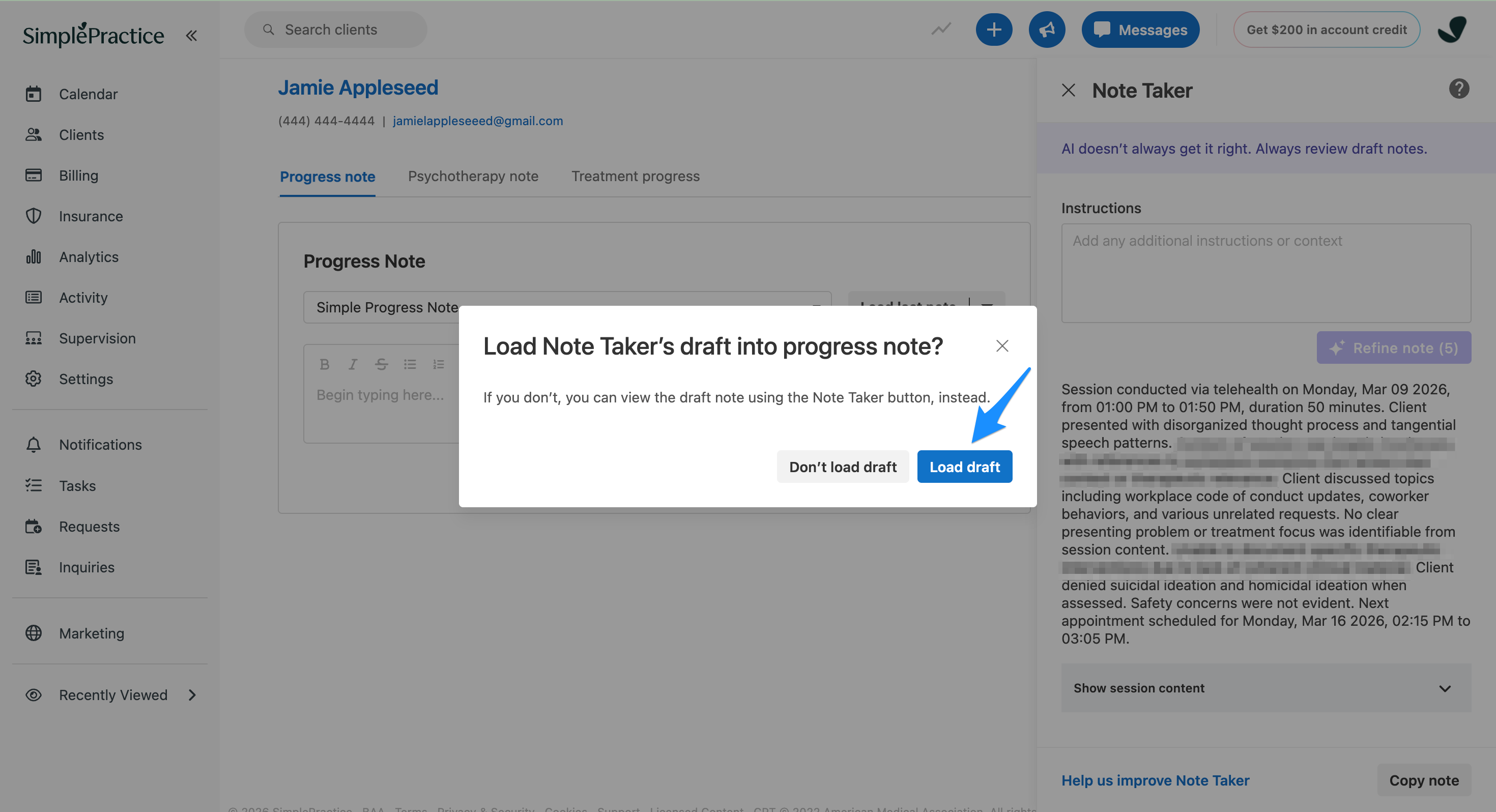Click the Supervision icon
This screenshot has height=812, width=1496.
34,338
